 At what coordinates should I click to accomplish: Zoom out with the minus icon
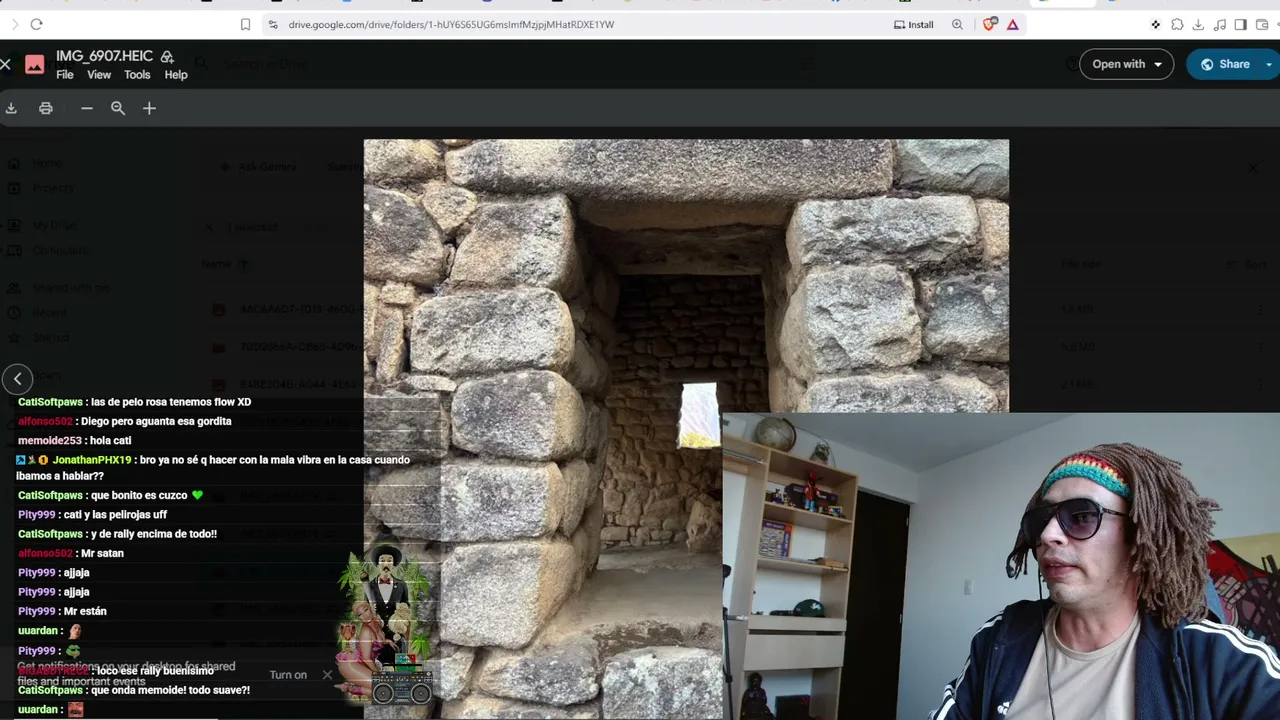click(87, 108)
